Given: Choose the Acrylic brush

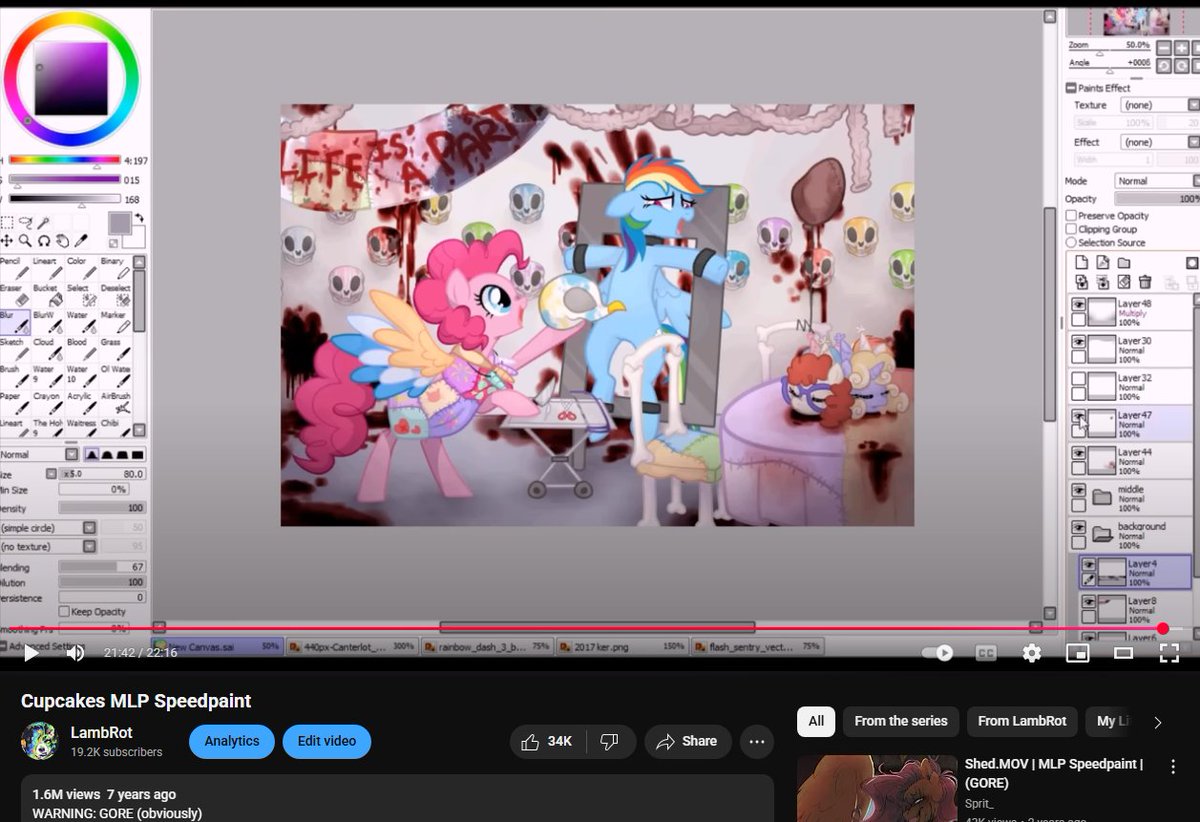Looking at the screenshot, I should (x=79, y=403).
